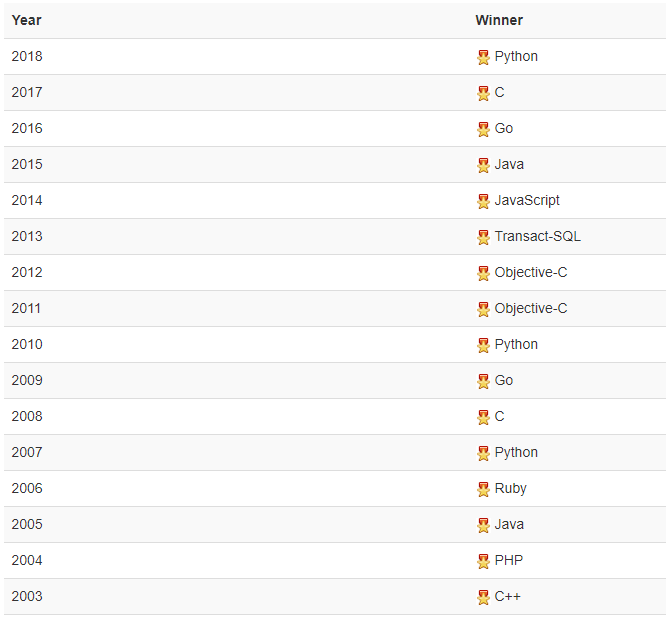The width and height of the screenshot is (666, 618).
Task: Click the medal icon next to PHP
Action: point(483,562)
